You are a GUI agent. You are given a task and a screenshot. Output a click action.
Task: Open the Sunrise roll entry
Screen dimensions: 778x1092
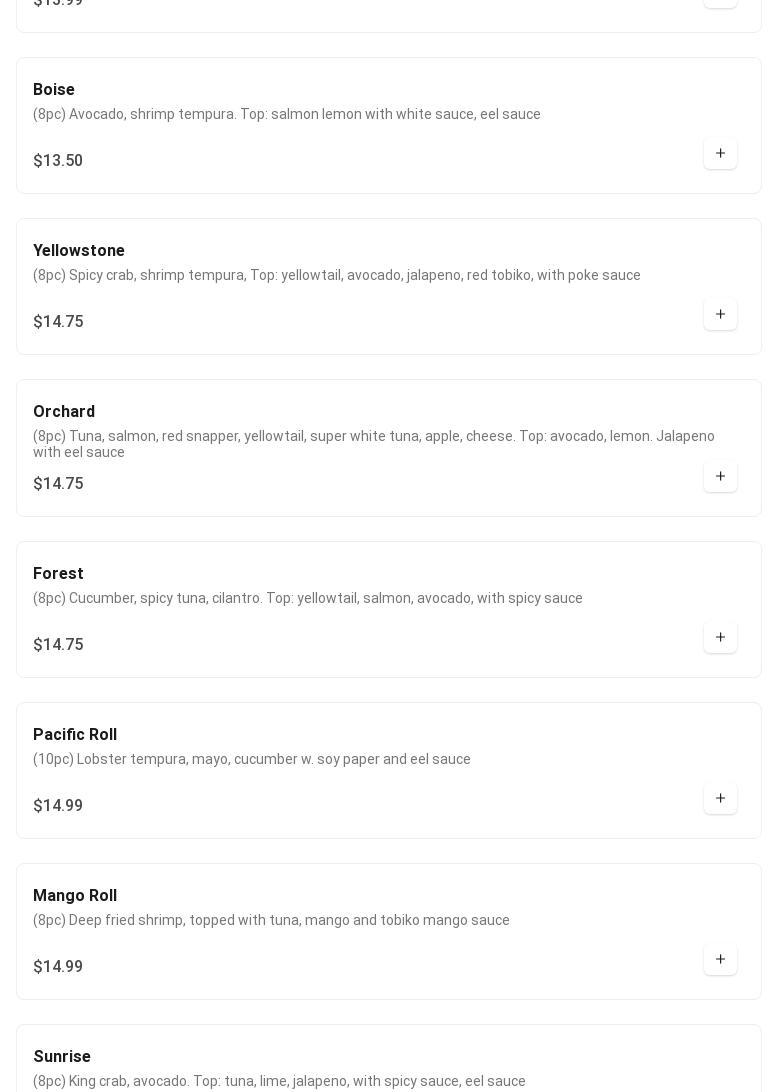[x=62, y=1057]
